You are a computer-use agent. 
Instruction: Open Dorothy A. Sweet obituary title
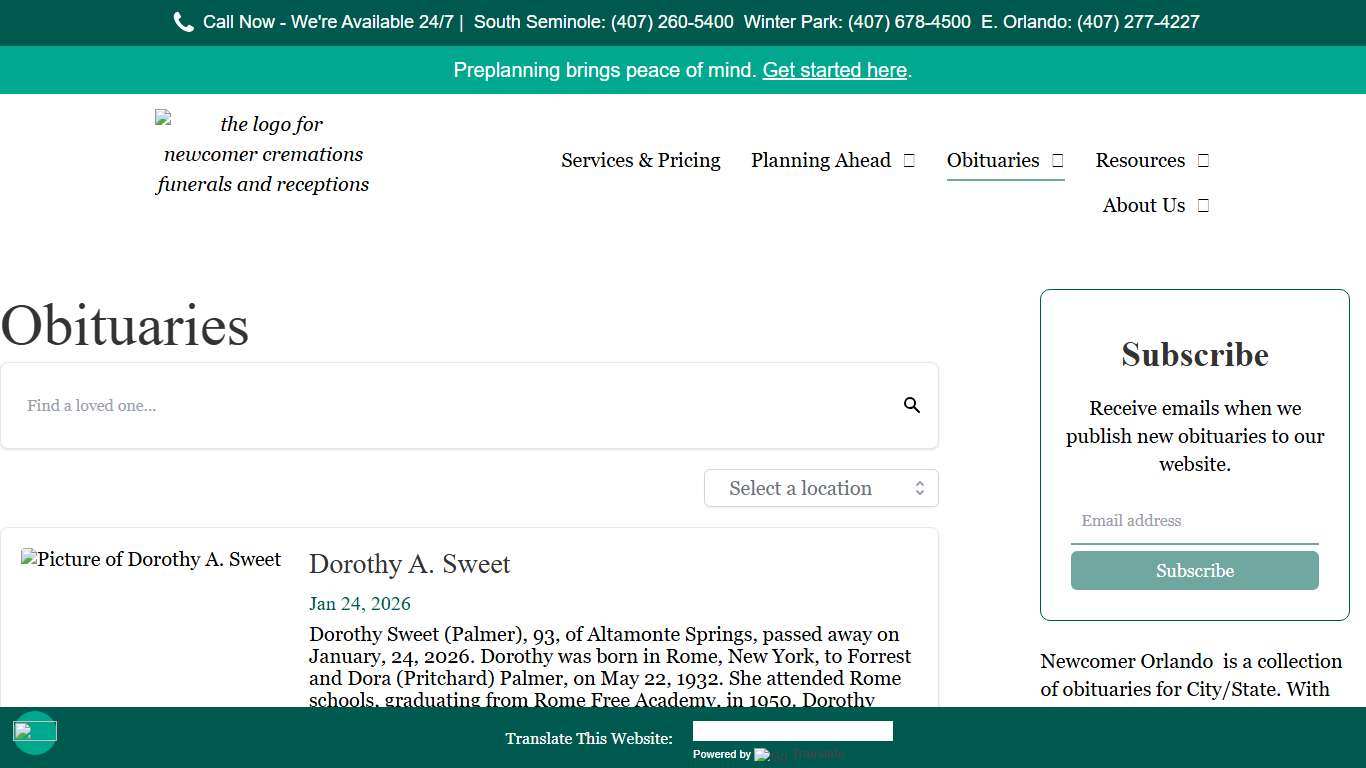(x=409, y=564)
